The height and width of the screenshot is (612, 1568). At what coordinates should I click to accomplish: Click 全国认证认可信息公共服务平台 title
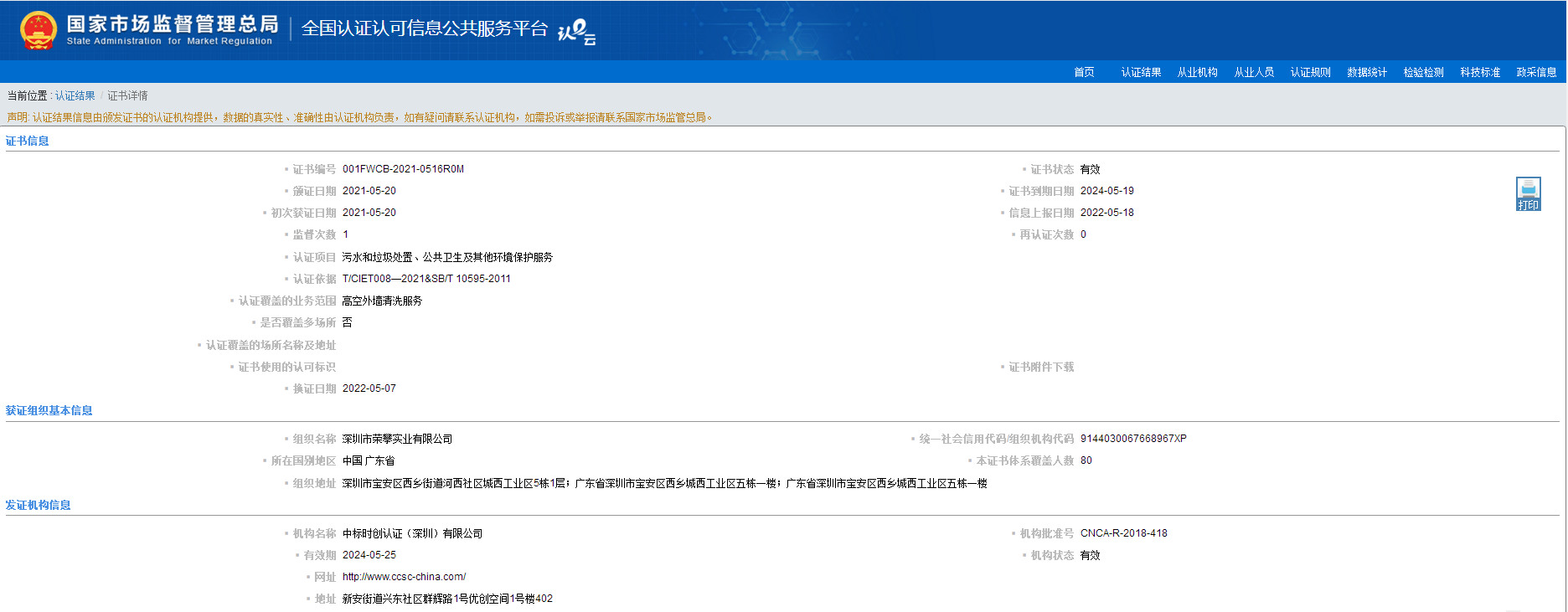point(424,28)
